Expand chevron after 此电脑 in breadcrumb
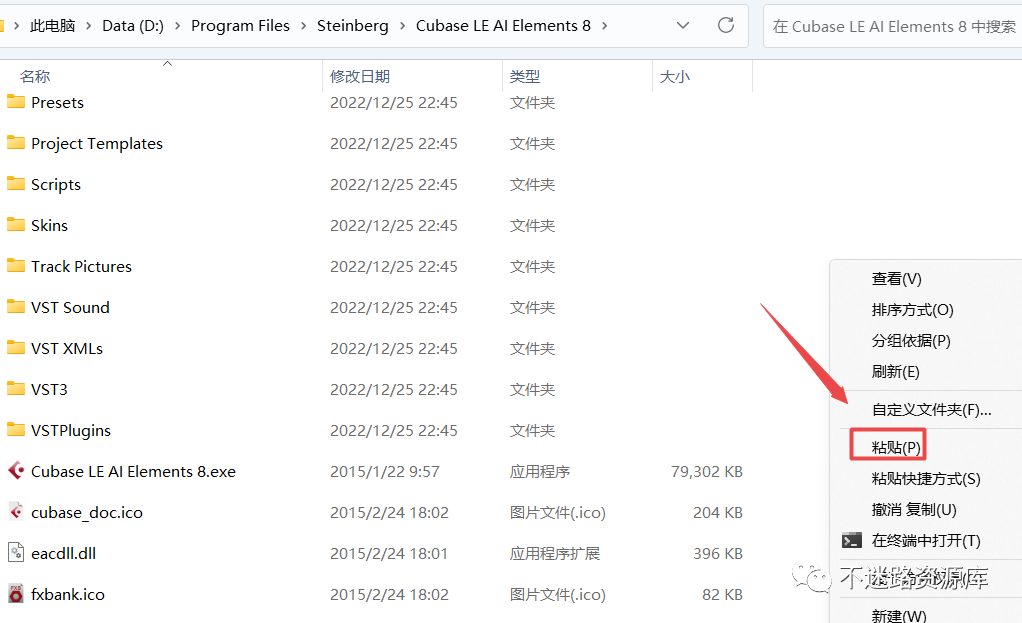Viewport: 1022px width, 623px height. pyautogui.click(x=89, y=26)
